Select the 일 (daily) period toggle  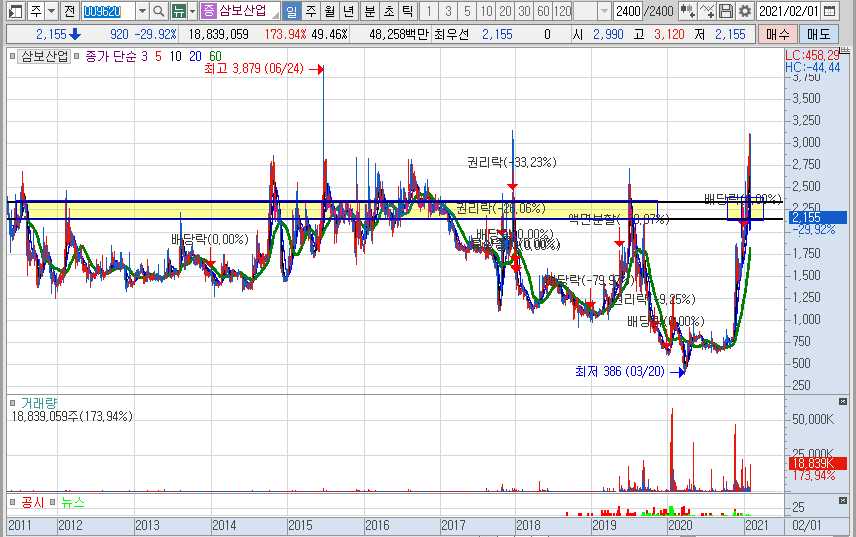point(291,11)
